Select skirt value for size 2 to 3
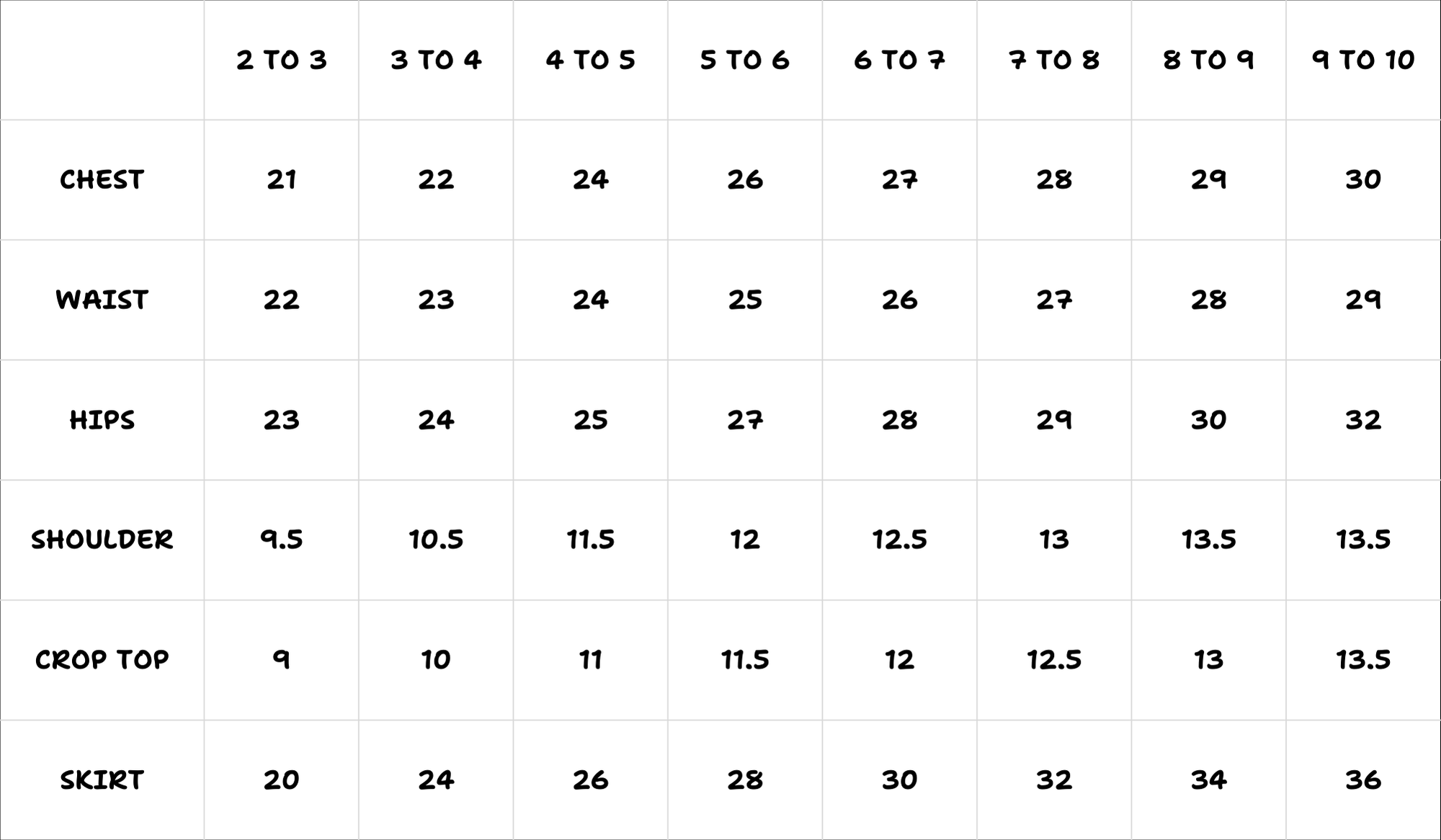This screenshot has width=1441, height=840. pyautogui.click(x=281, y=779)
